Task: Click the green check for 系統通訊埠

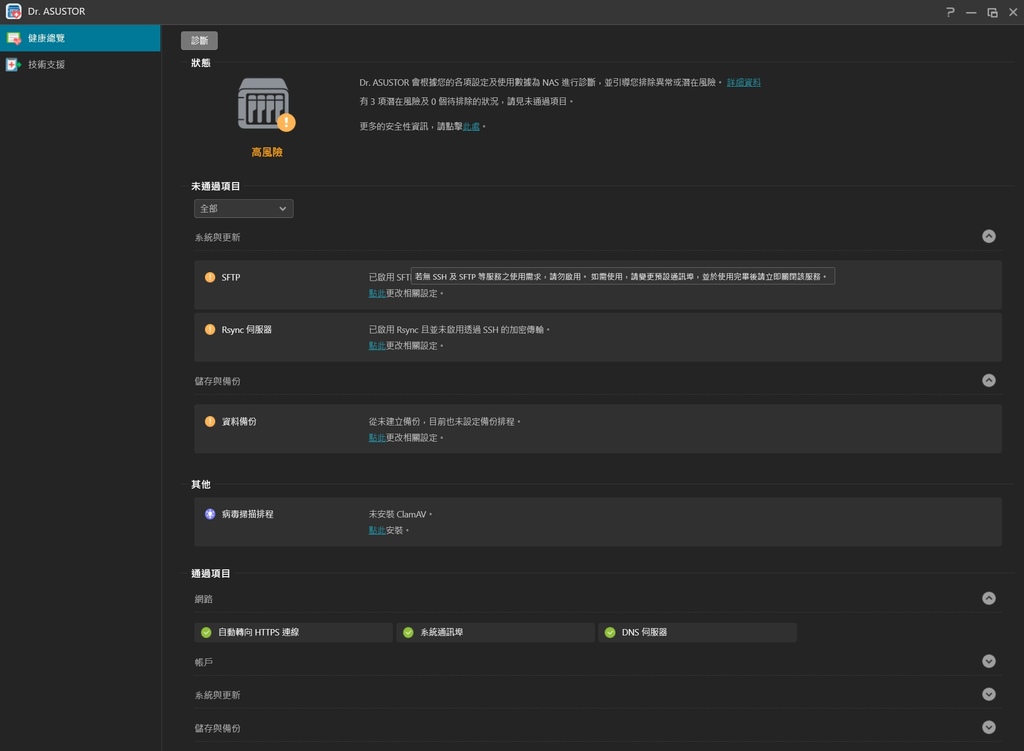Action: (408, 632)
